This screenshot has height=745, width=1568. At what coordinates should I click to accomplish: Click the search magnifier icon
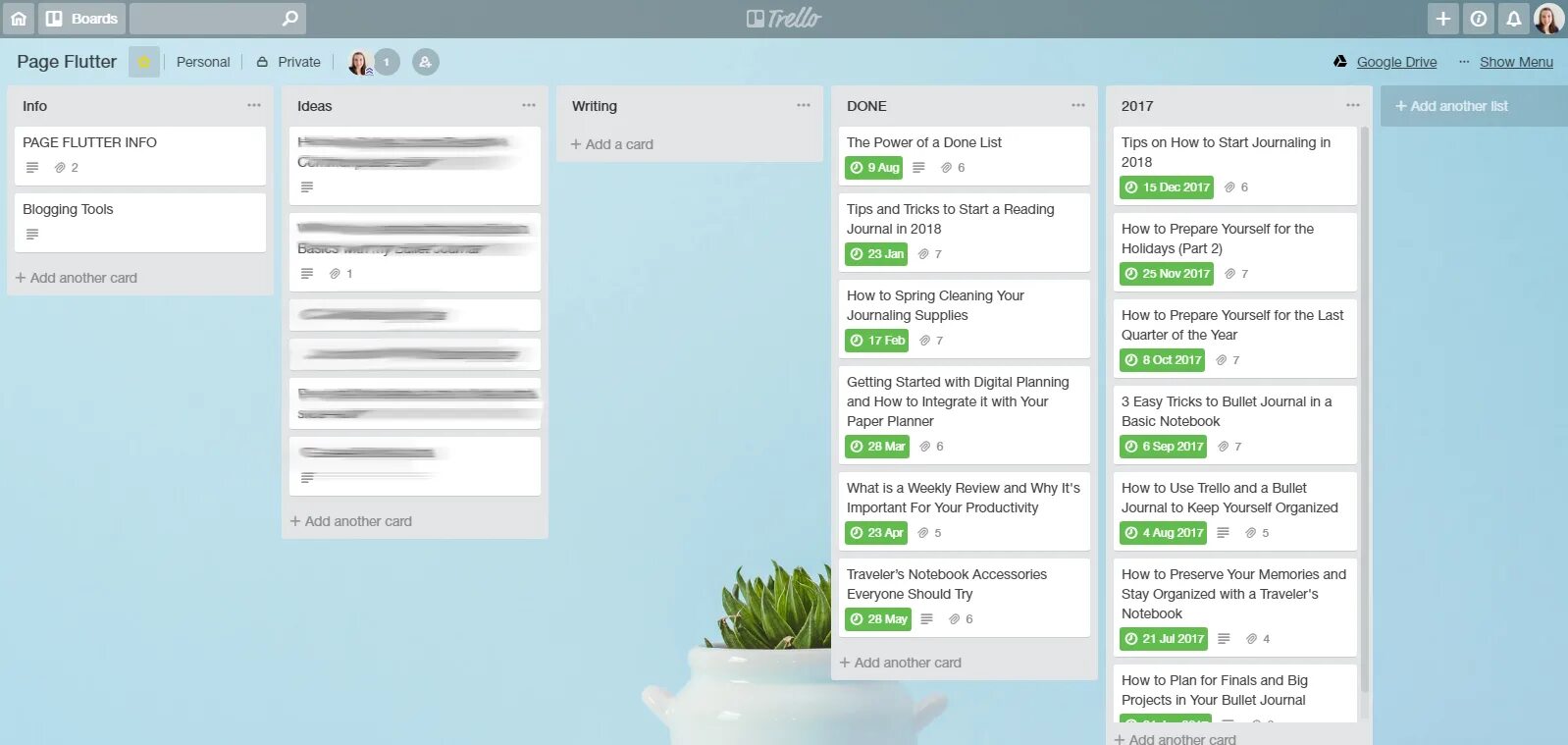point(289,19)
